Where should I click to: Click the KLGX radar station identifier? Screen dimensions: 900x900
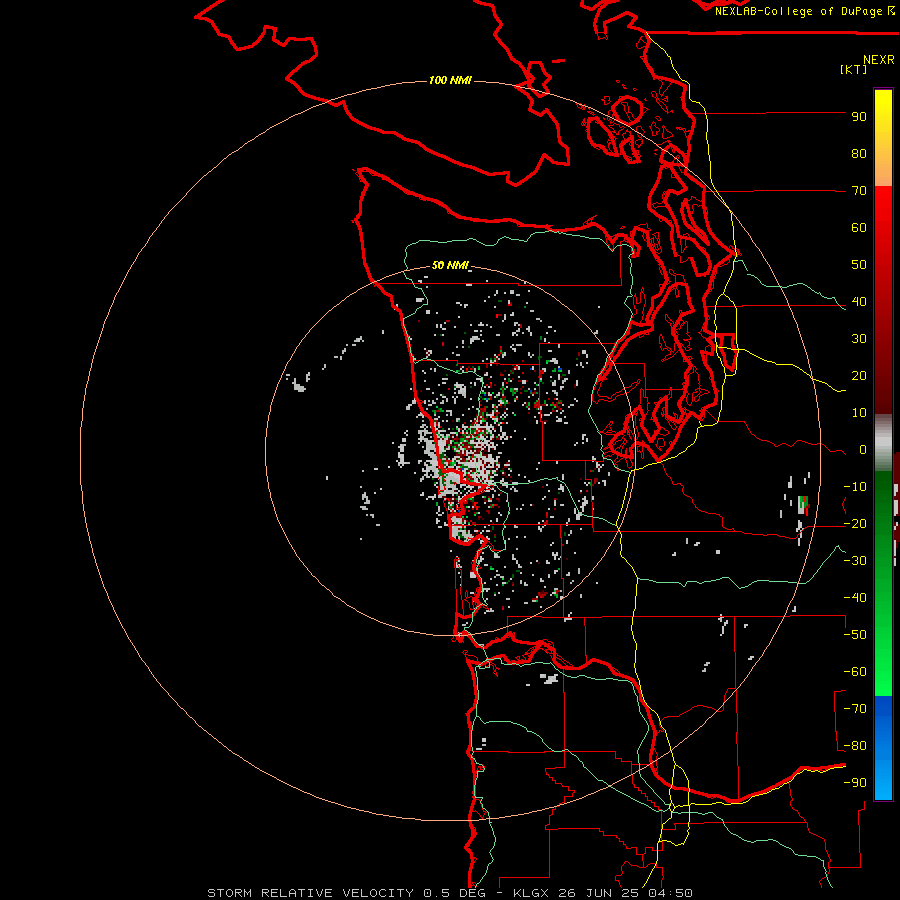point(531,893)
